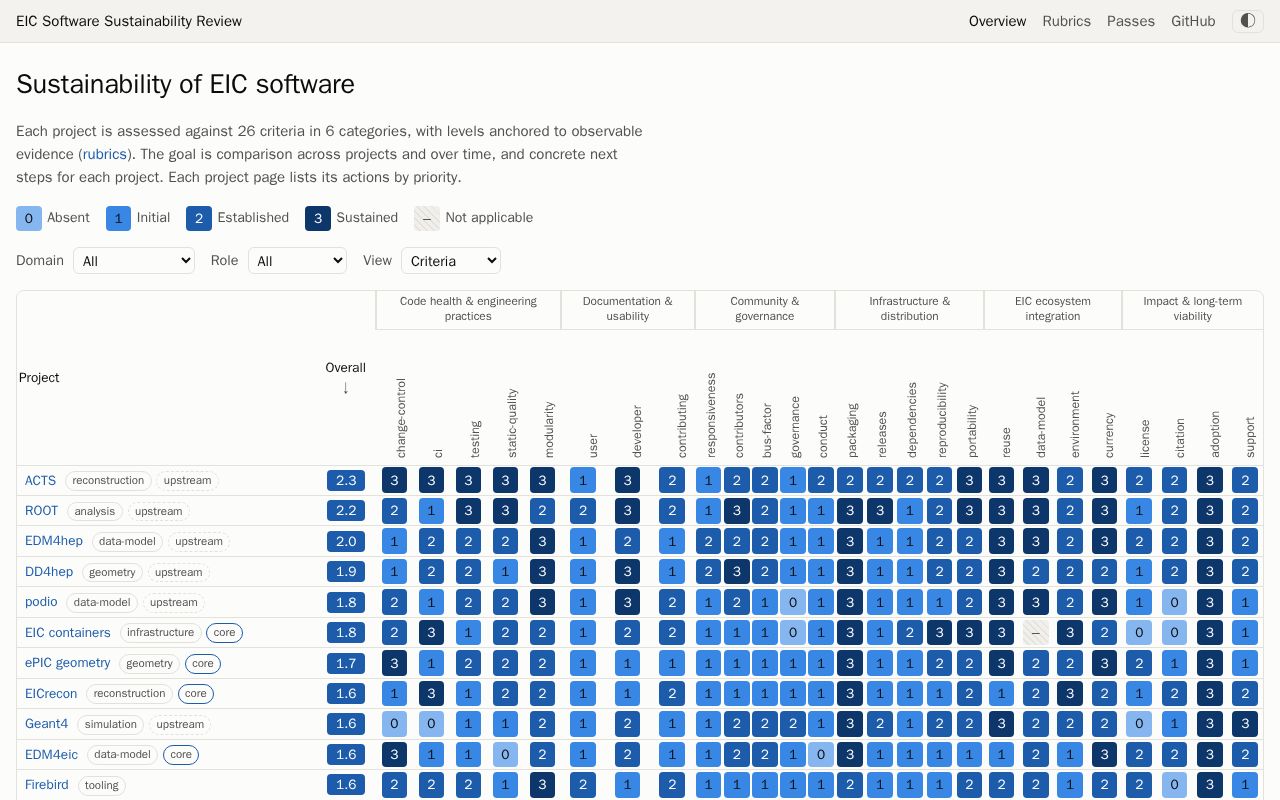Click the tooling tag next to Firebird
The width and height of the screenshot is (1280, 800).
(101, 786)
